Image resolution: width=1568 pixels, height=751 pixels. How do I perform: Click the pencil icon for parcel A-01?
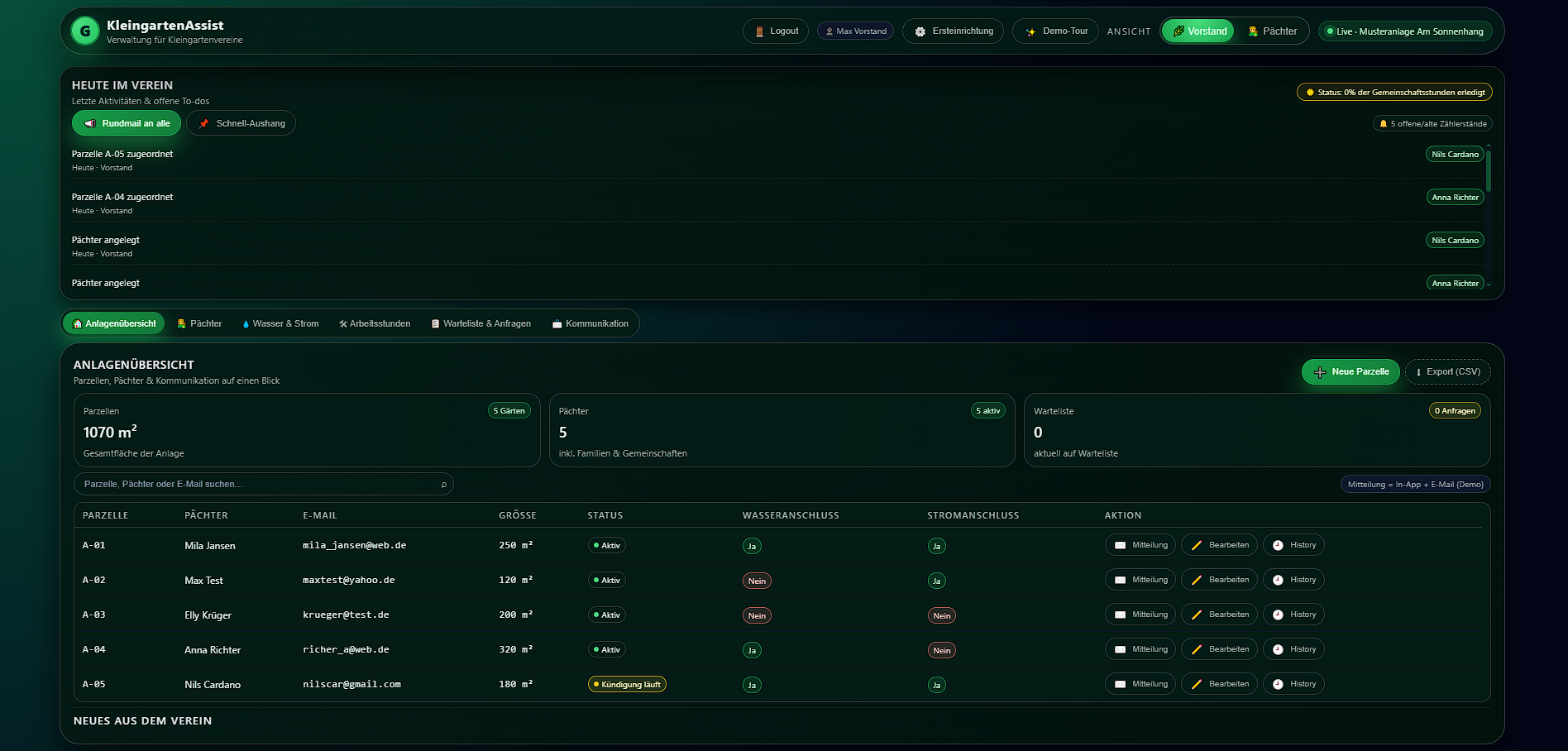click(x=1196, y=546)
